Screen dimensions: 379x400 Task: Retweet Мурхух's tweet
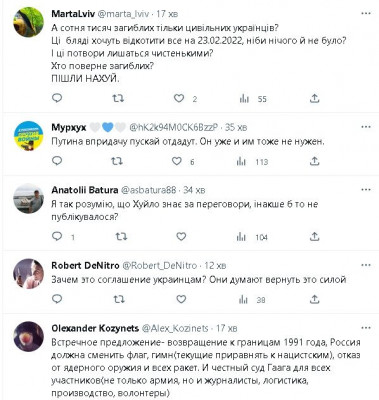(117, 161)
